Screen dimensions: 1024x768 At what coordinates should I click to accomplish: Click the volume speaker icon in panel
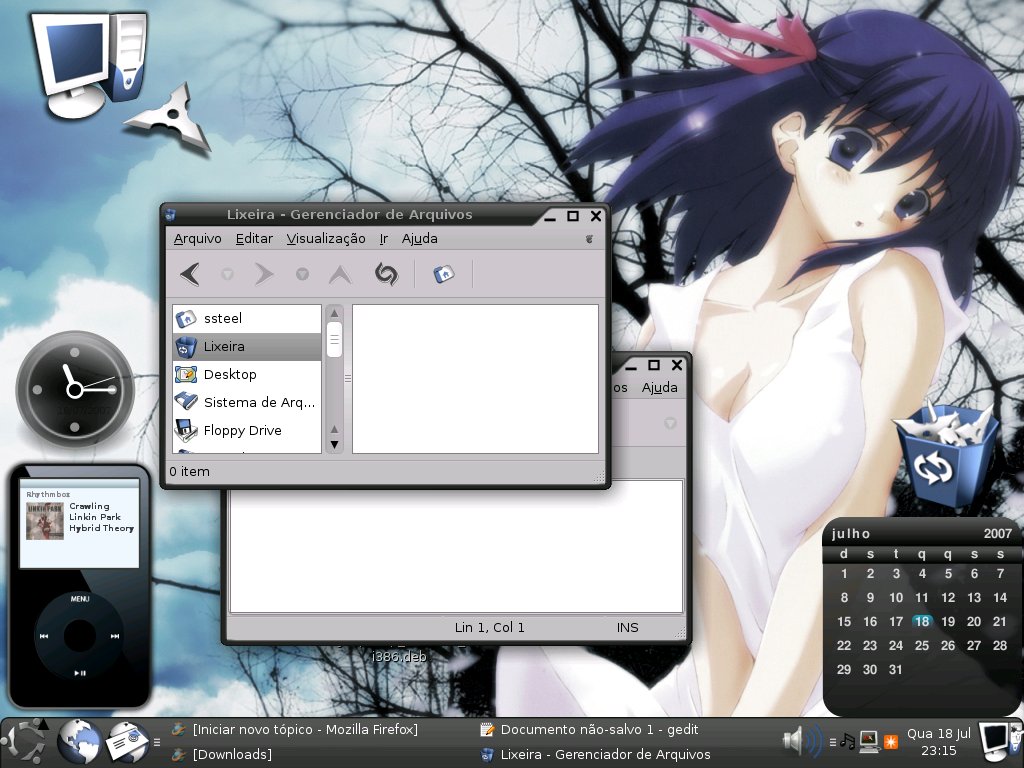tap(802, 741)
